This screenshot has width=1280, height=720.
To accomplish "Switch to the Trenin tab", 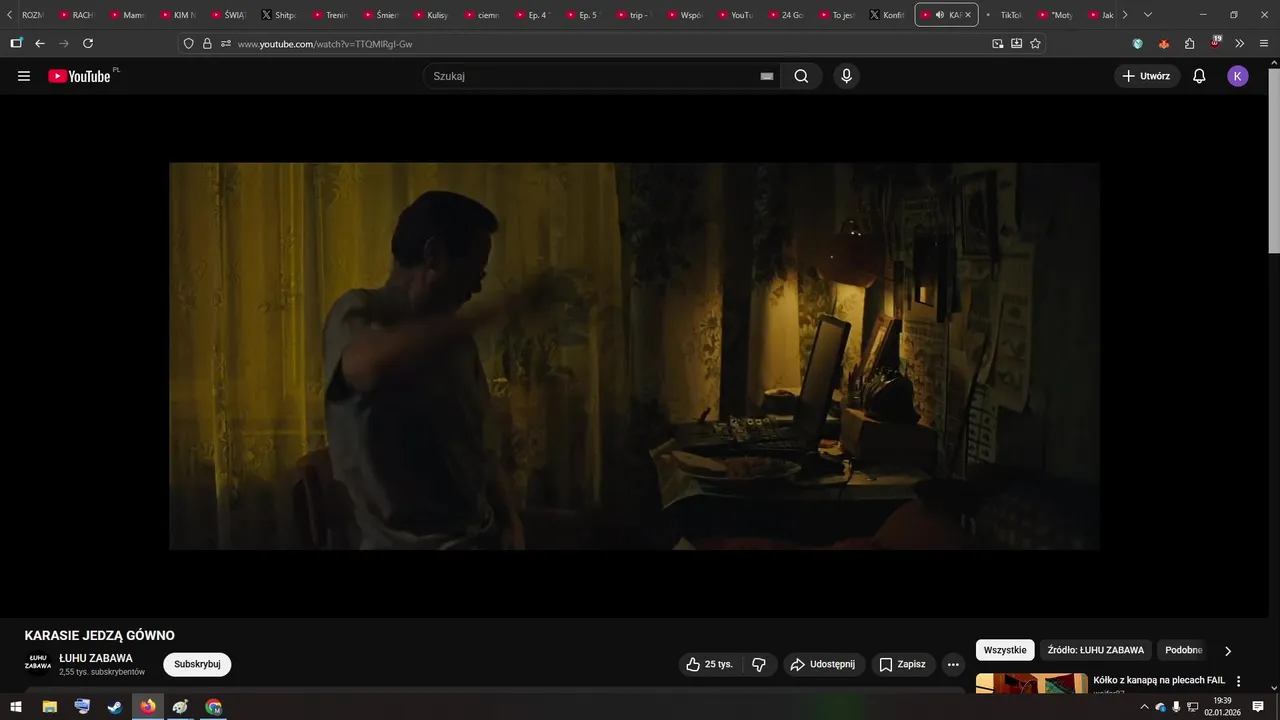I will (331, 15).
